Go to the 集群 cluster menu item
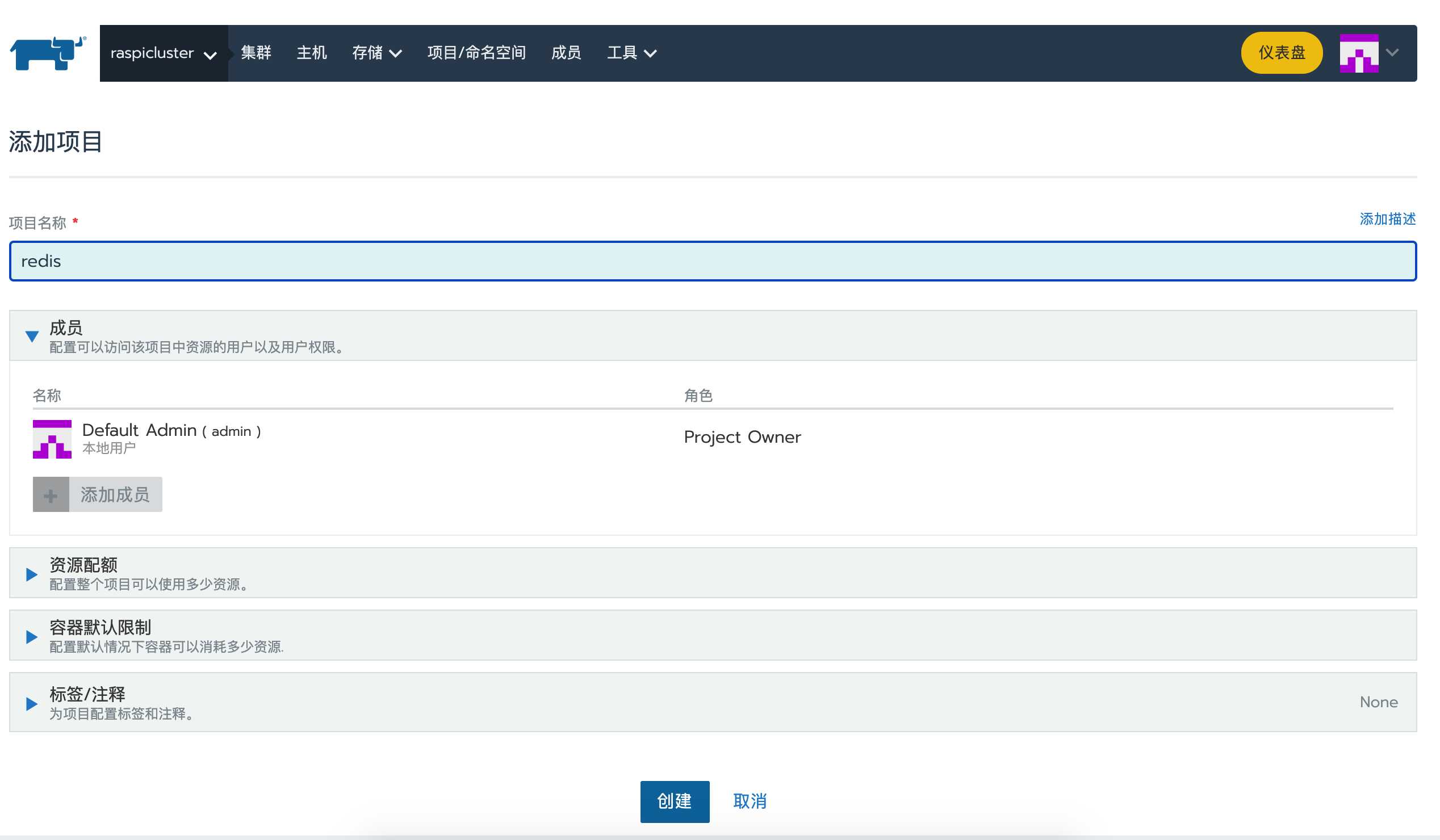This screenshot has width=1440, height=840. [x=256, y=53]
